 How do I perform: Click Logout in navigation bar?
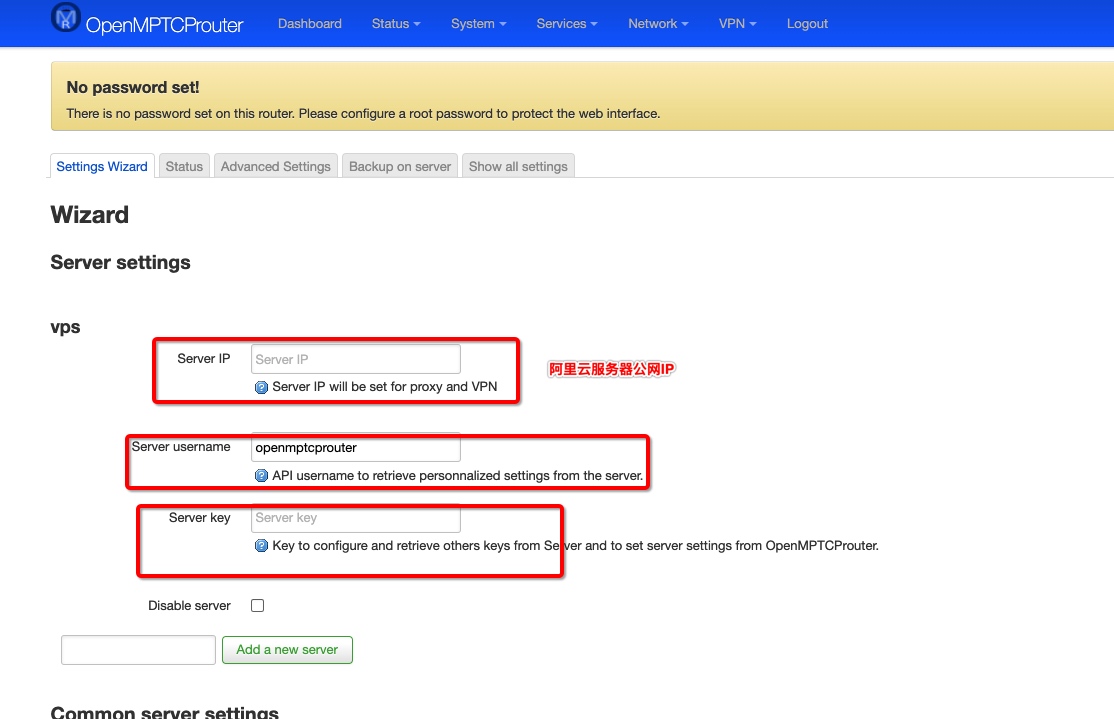(x=807, y=23)
